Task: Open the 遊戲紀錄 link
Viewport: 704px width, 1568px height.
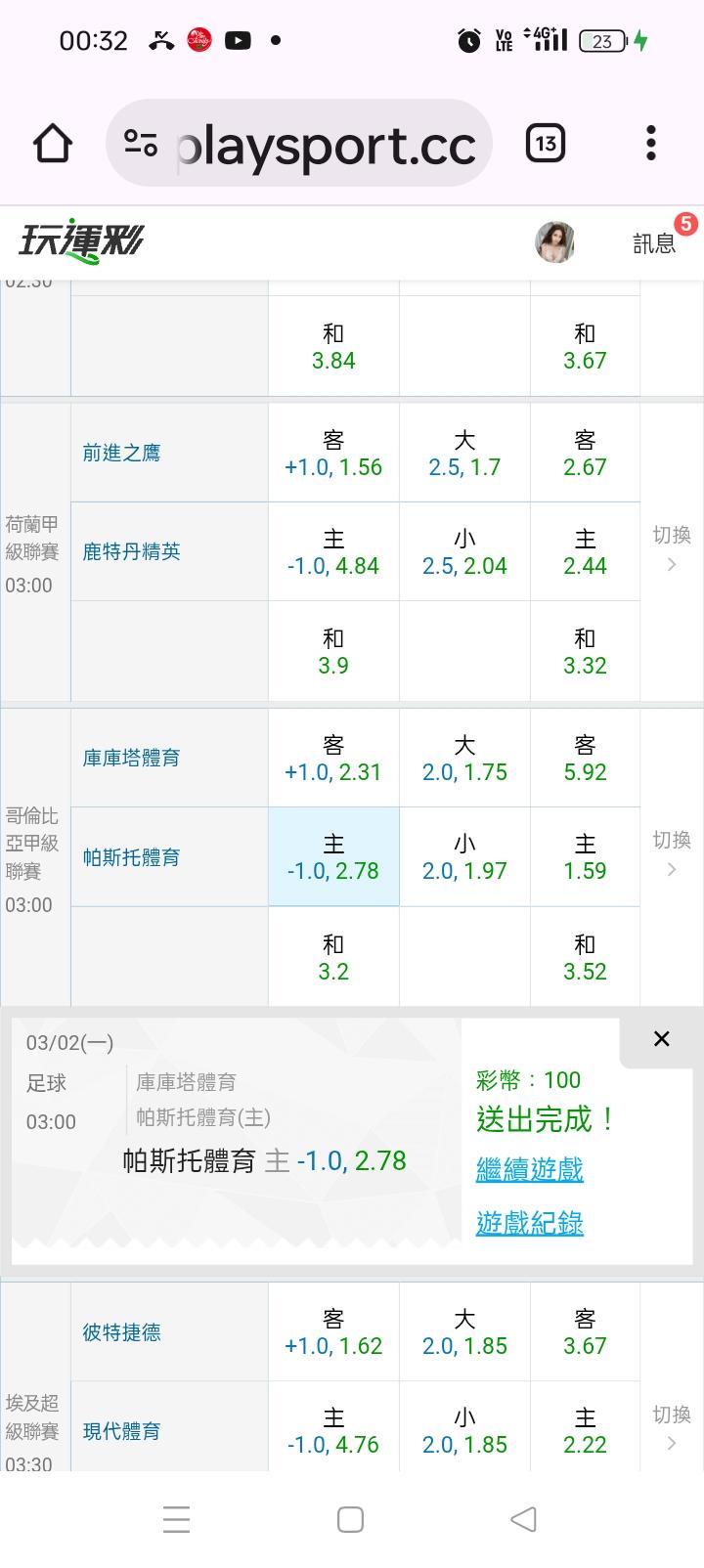Action: (x=529, y=1222)
